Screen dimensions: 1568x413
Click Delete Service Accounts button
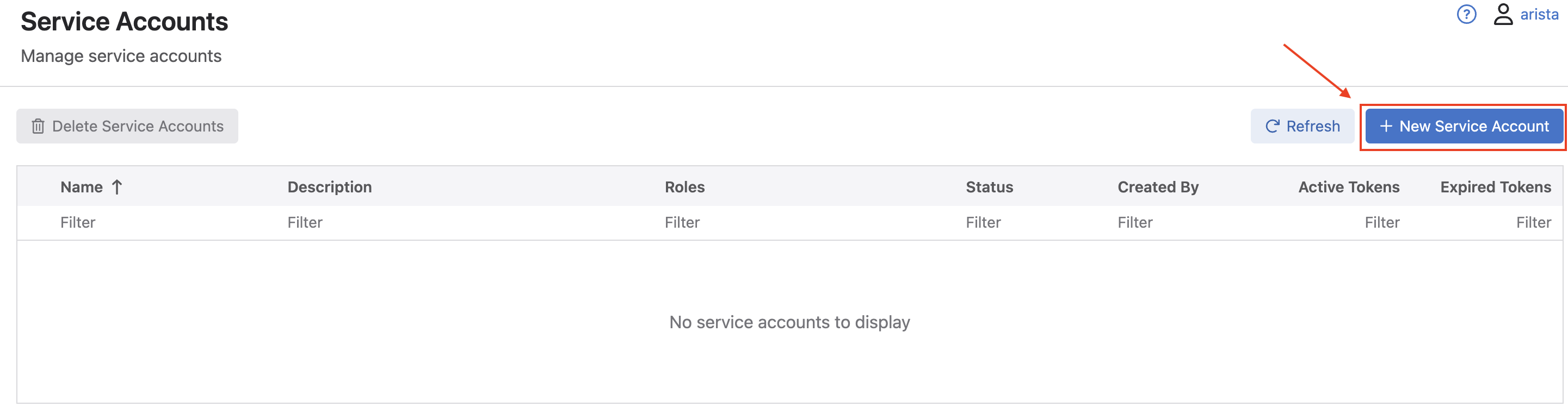127,126
